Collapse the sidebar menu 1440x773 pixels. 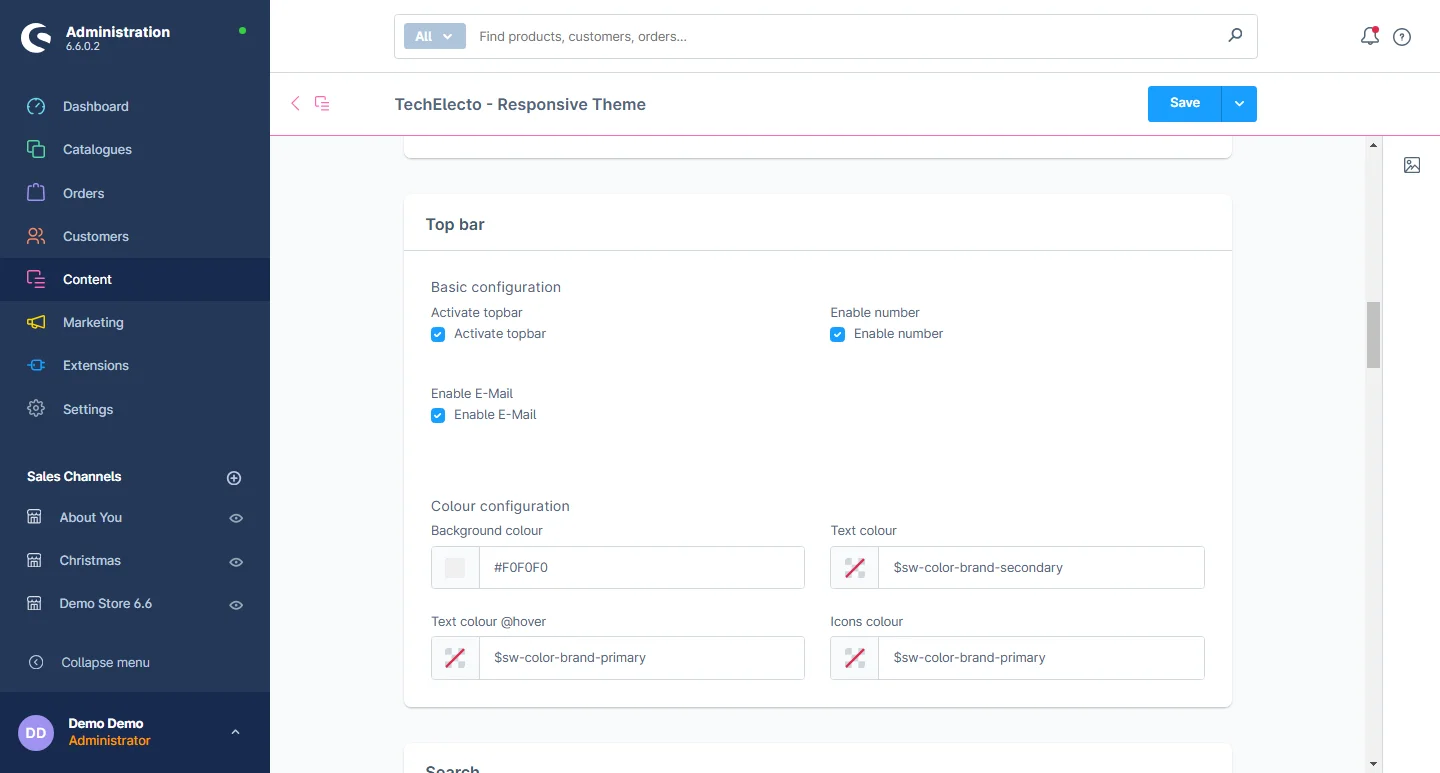point(105,662)
